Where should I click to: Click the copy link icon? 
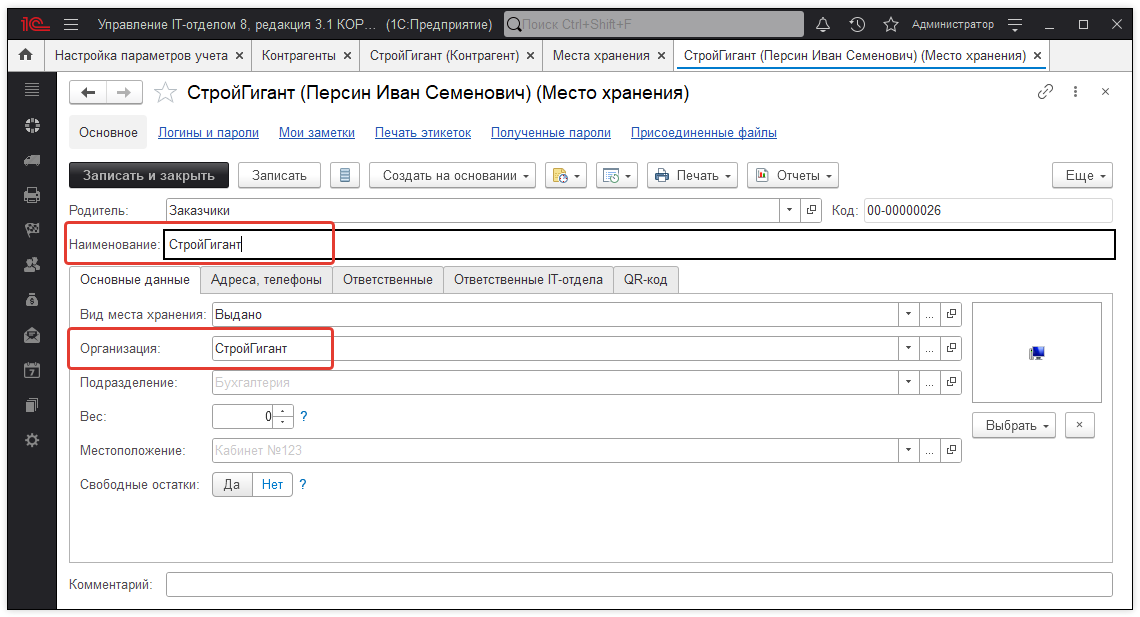coord(1045,92)
